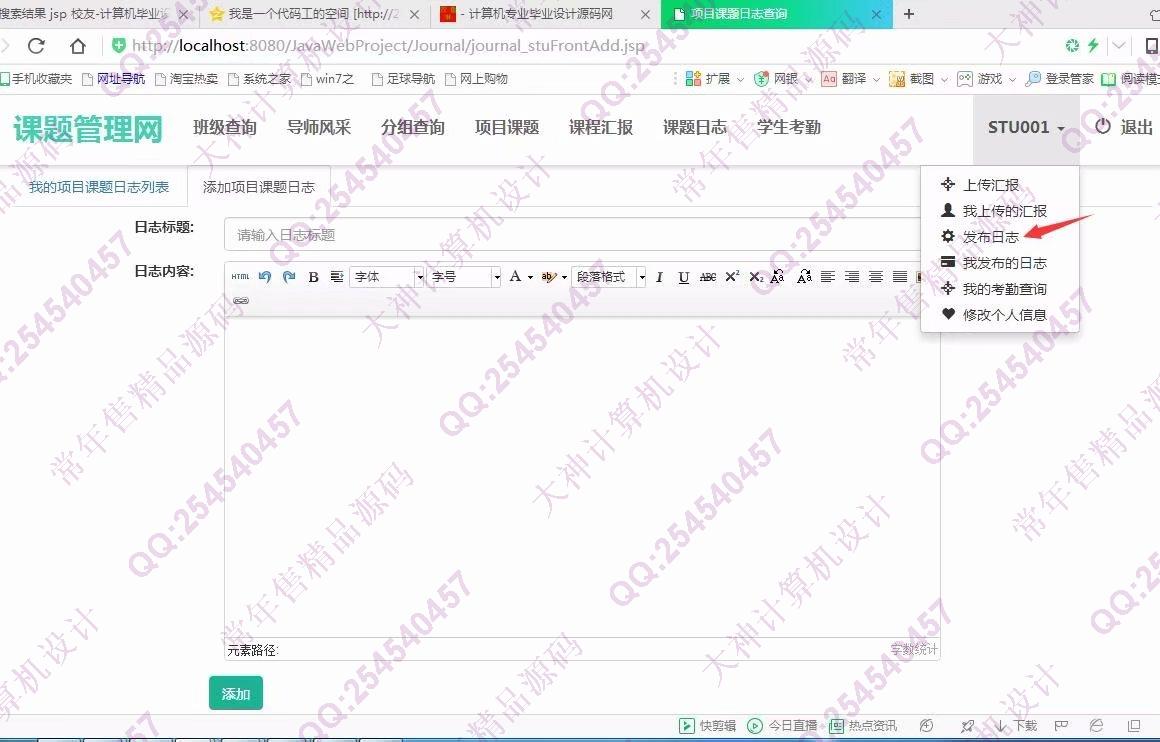Center-align text in the editor
1160x742 pixels.
tap(876, 277)
